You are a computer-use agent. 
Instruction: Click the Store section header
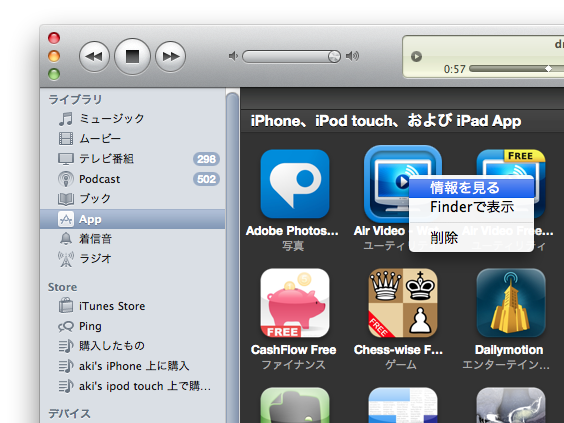pos(63,287)
